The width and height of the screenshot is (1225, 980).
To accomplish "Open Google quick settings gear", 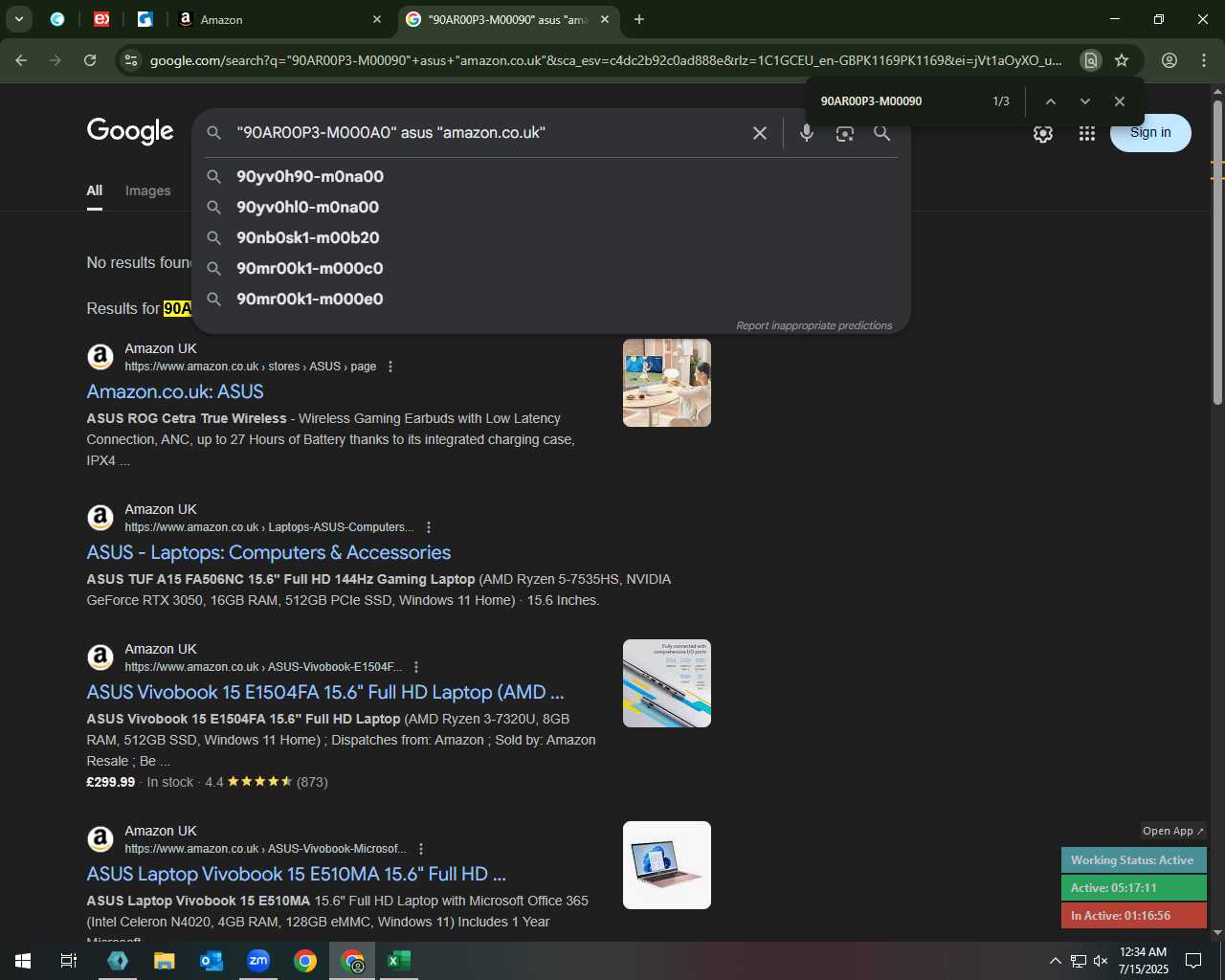I will pyautogui.click(x=1043, y=134).
